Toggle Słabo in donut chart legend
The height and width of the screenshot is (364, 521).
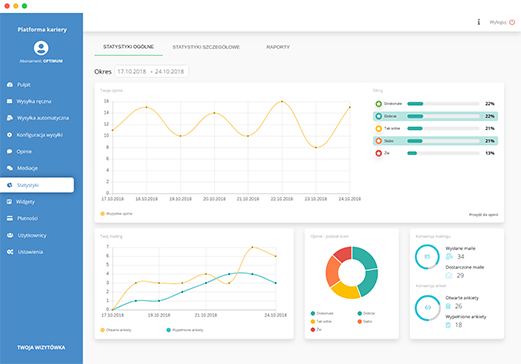(365, 321)
